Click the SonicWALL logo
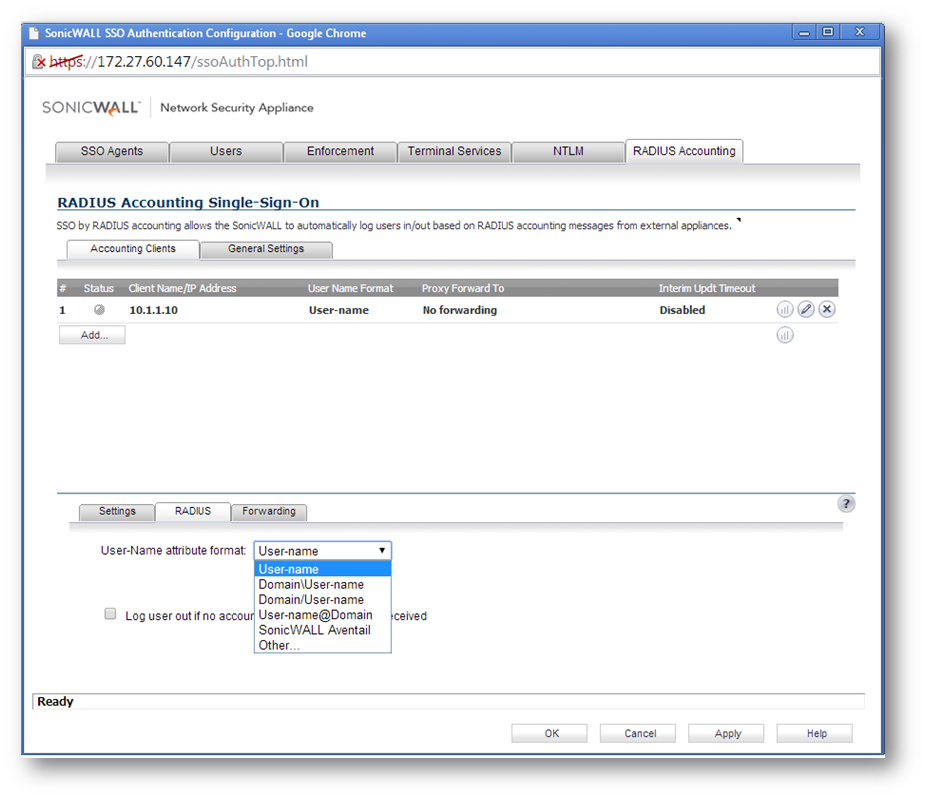927x800 pixels. pyautogui.click(x=91, y=107)
